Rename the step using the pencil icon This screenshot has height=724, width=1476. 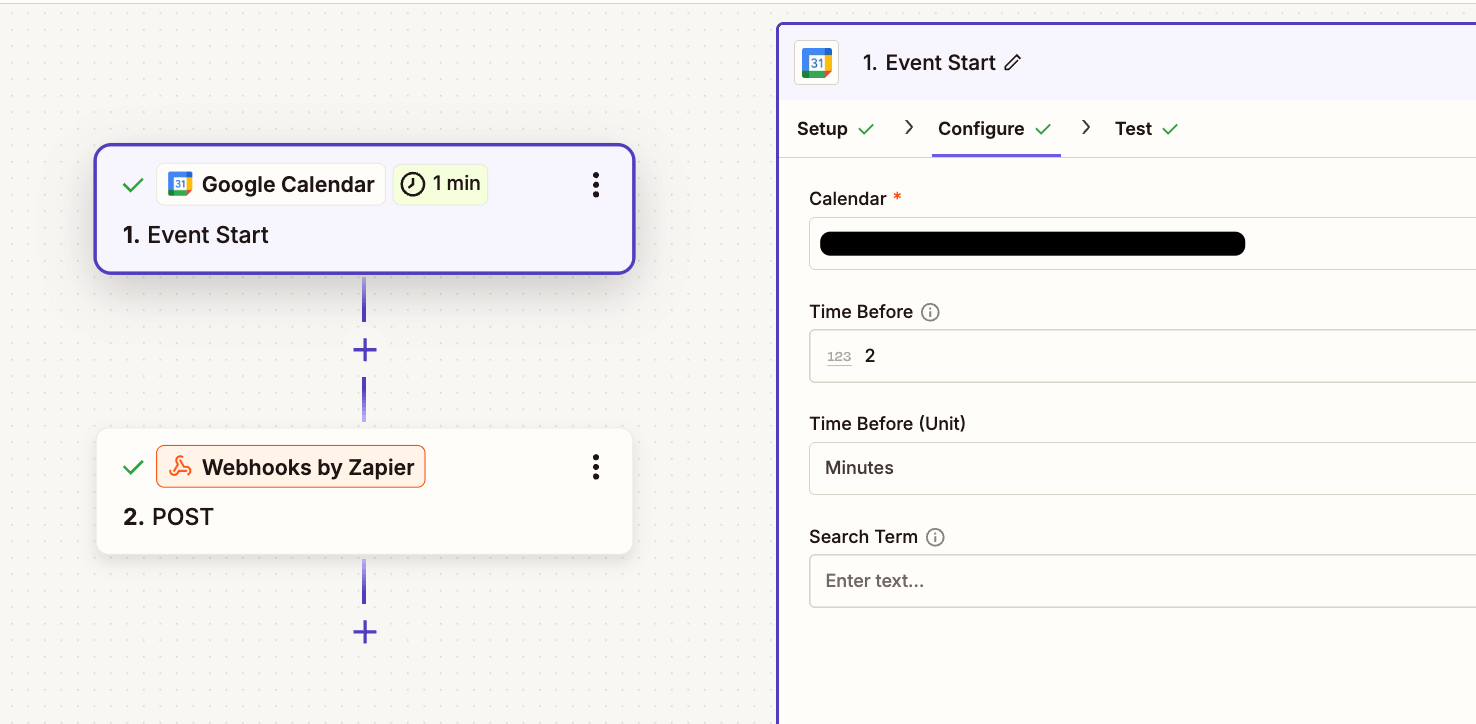1013,62
